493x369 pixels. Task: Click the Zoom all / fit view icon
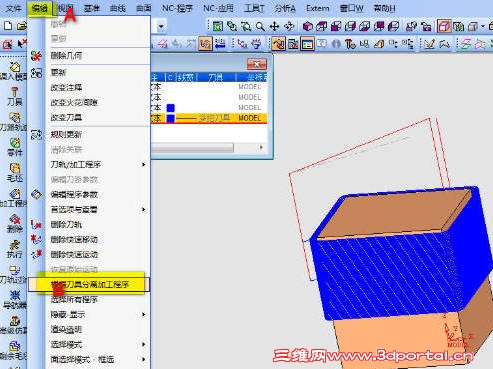tap(217, 26)
